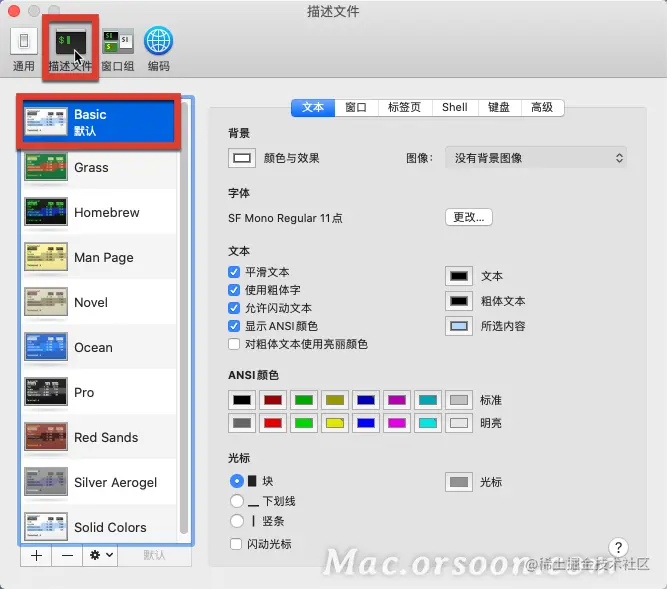Select the Basic profile thumbnail

coord(46,122)
